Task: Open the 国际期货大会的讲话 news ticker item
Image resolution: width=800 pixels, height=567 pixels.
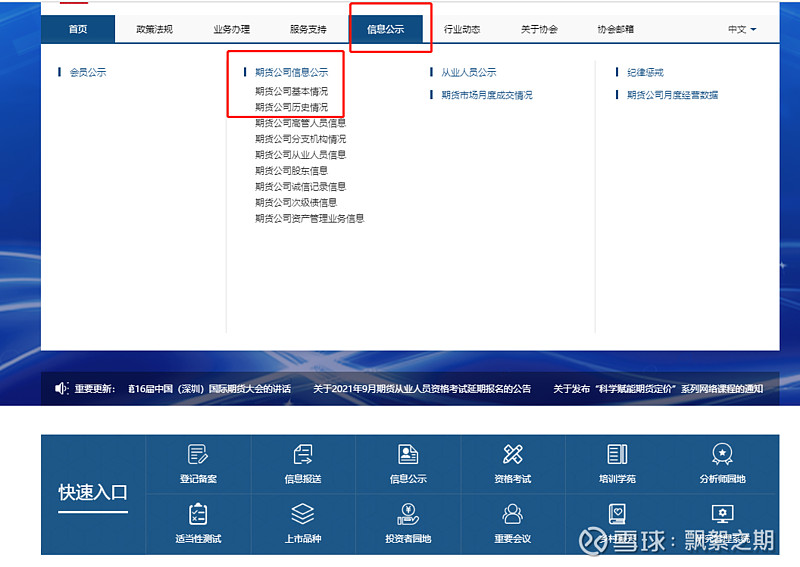Action: pos(210,389)
